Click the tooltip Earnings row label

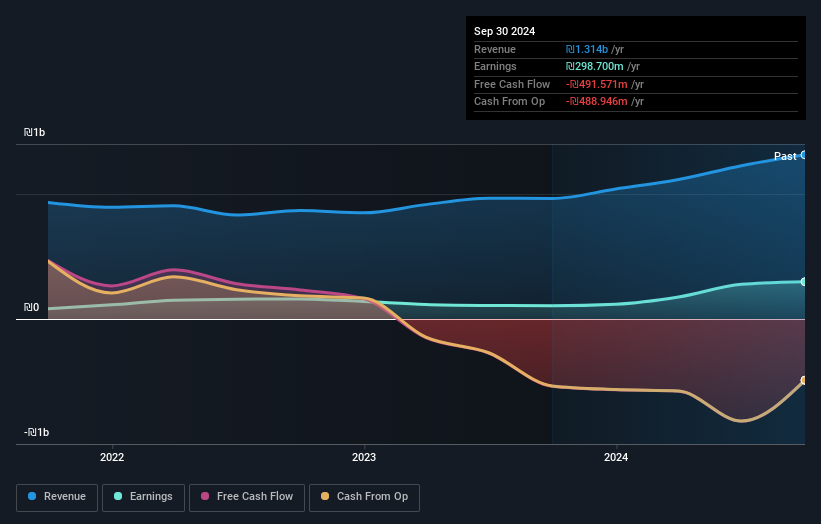pos(495,66)
